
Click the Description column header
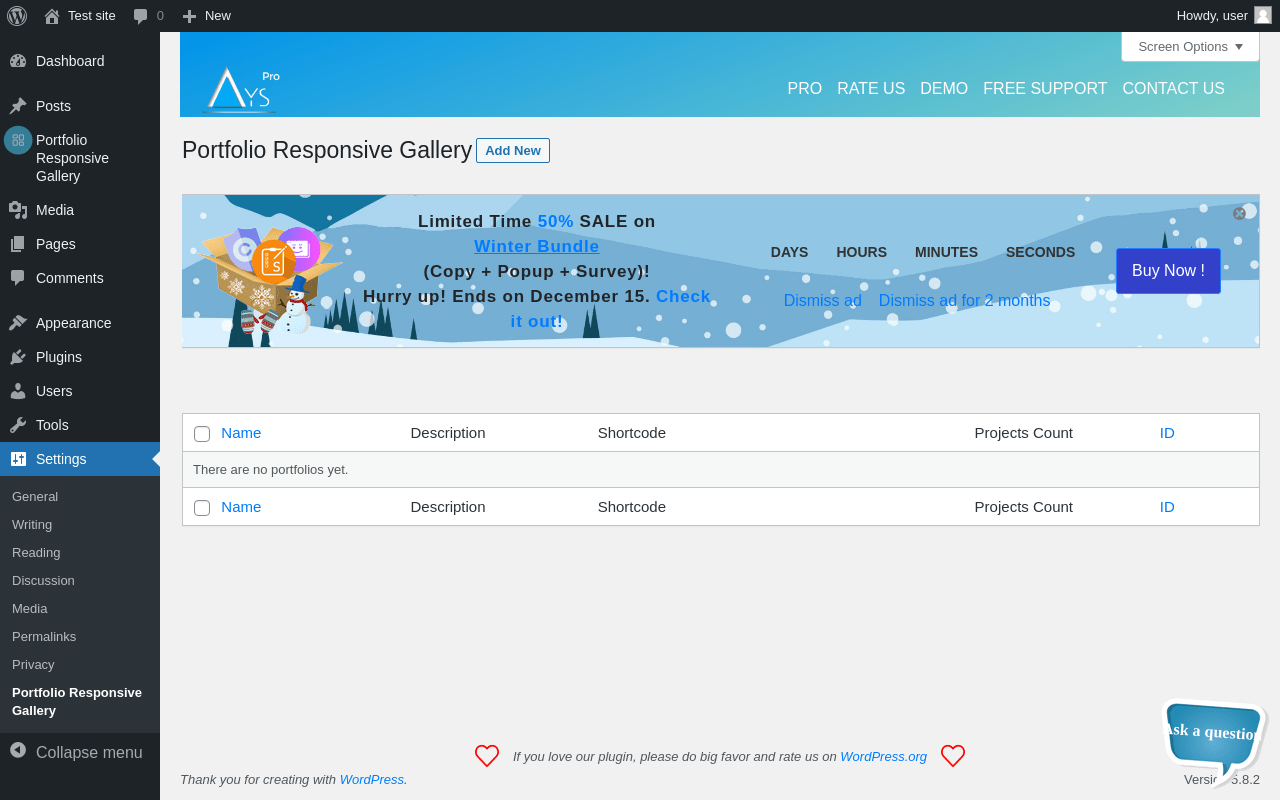[x=448, y=432]
